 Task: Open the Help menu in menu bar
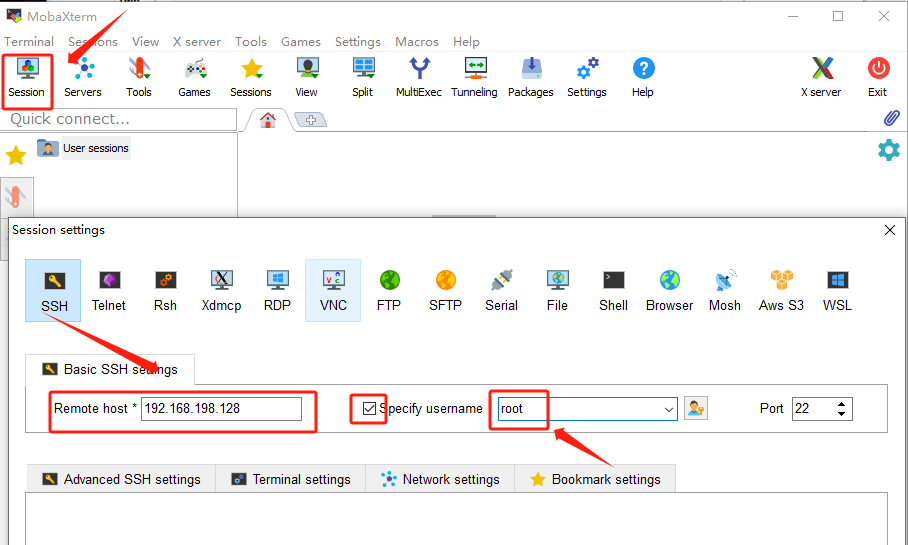pos(466,42)
